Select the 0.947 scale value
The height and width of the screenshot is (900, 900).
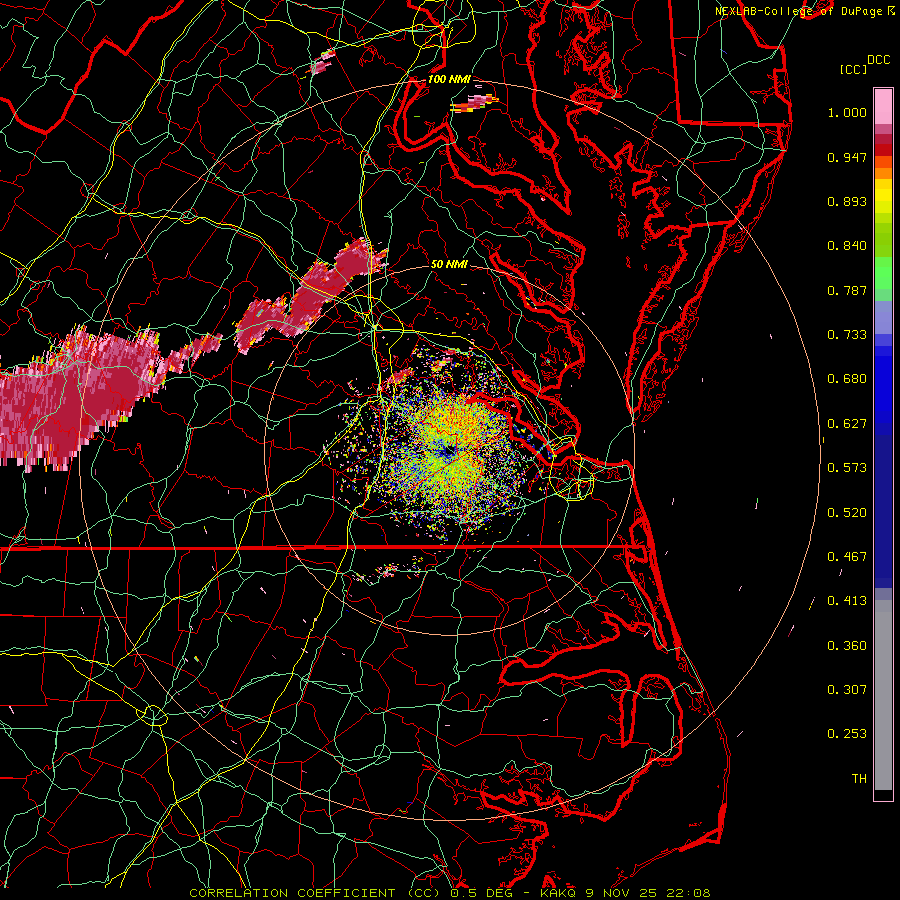(x=847, y=157)
